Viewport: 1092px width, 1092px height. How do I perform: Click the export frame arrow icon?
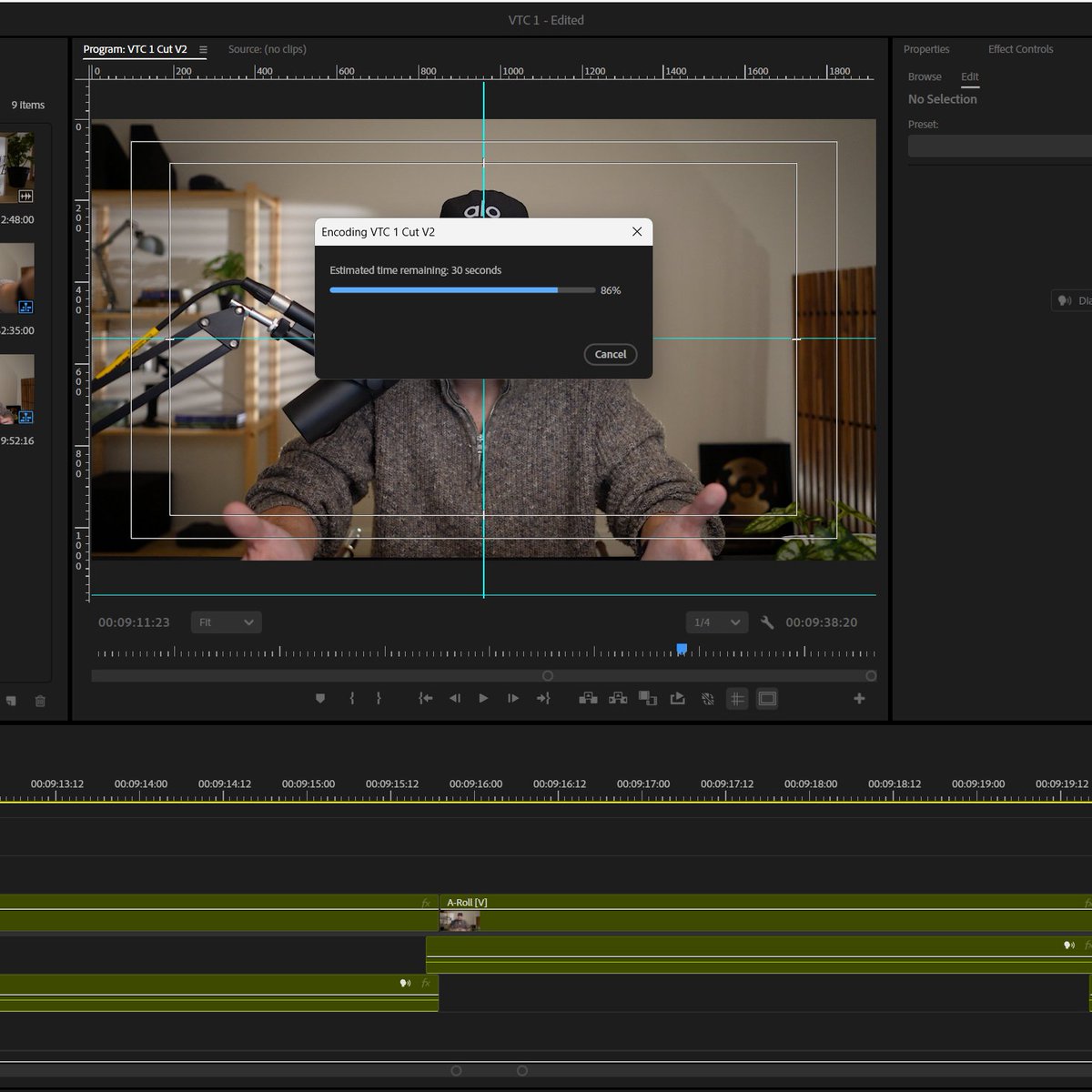(677, 699)
